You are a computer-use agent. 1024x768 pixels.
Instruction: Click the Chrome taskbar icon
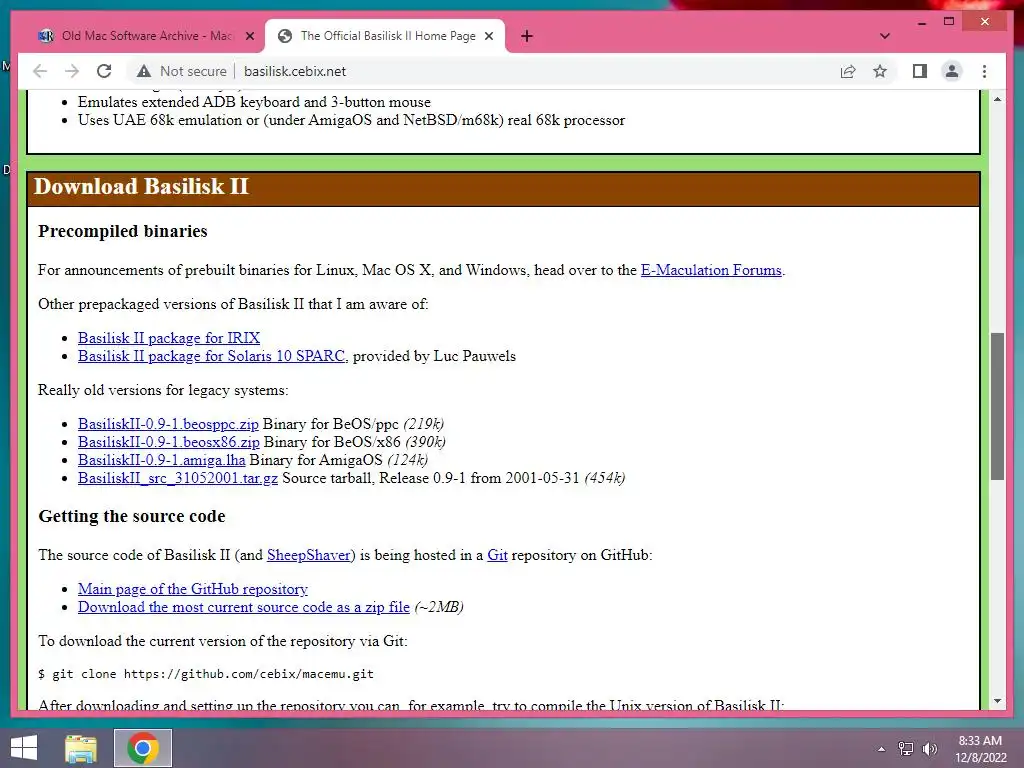[142, 748]
